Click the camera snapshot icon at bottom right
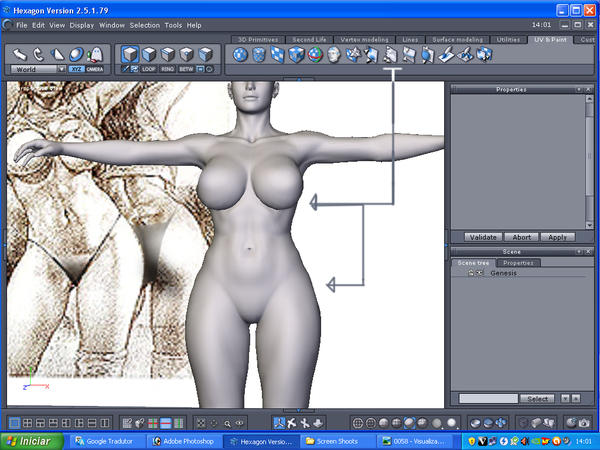The image size is (600, 450). click(x=584, y=423)
